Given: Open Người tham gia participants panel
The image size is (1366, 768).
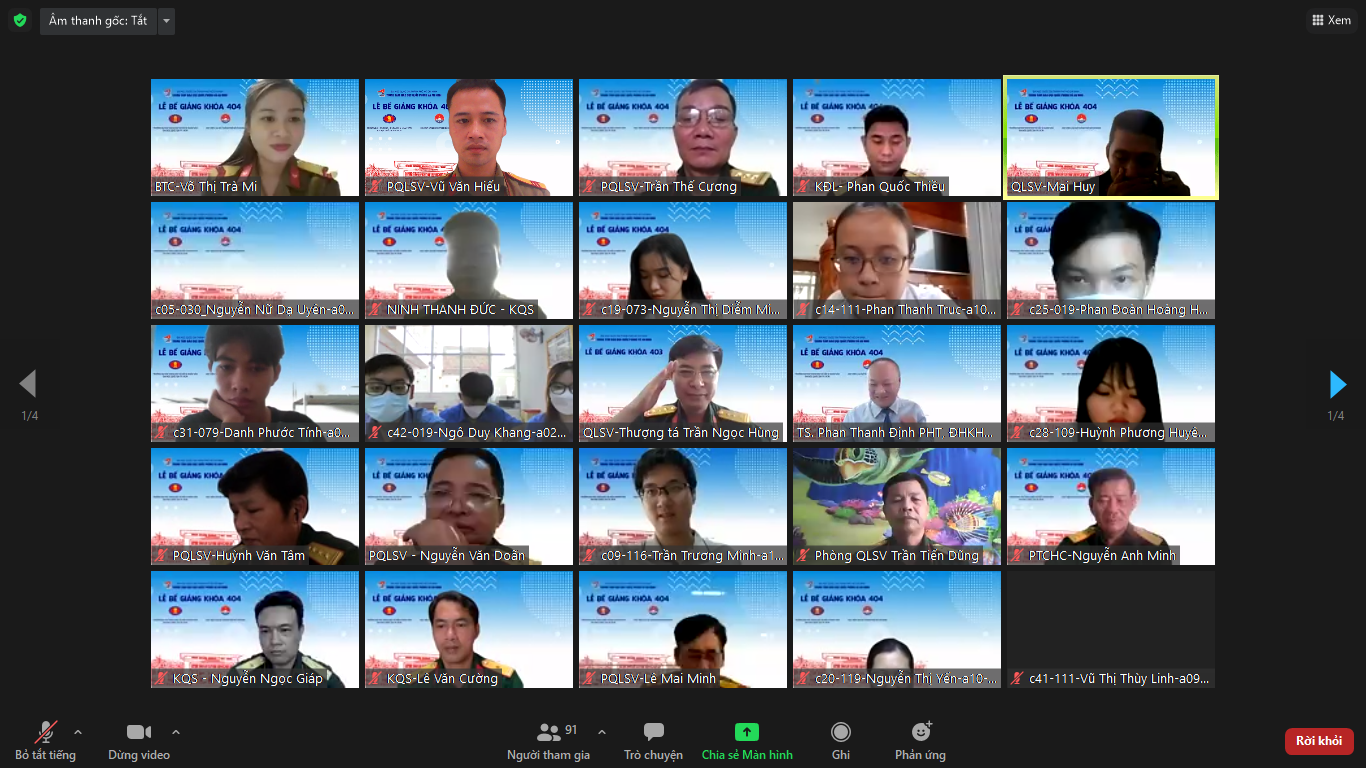Looking at the screenshot, I should click(548, 741).
